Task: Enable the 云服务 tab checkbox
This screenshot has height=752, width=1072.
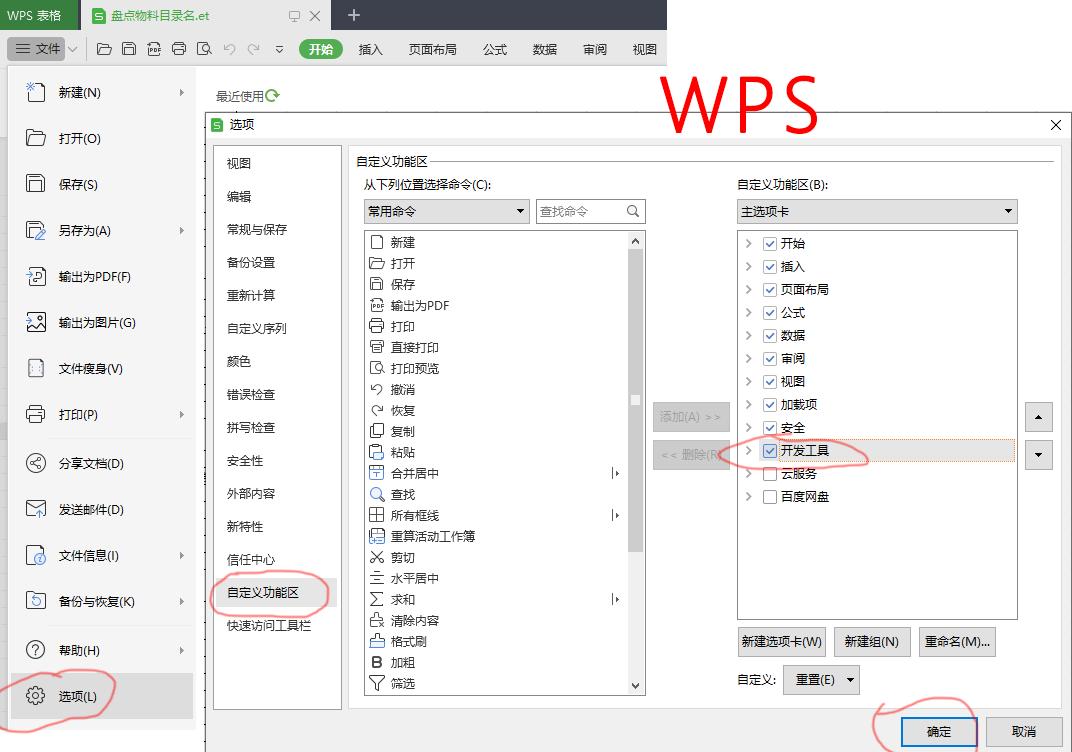Action: (x=769, y=473)
